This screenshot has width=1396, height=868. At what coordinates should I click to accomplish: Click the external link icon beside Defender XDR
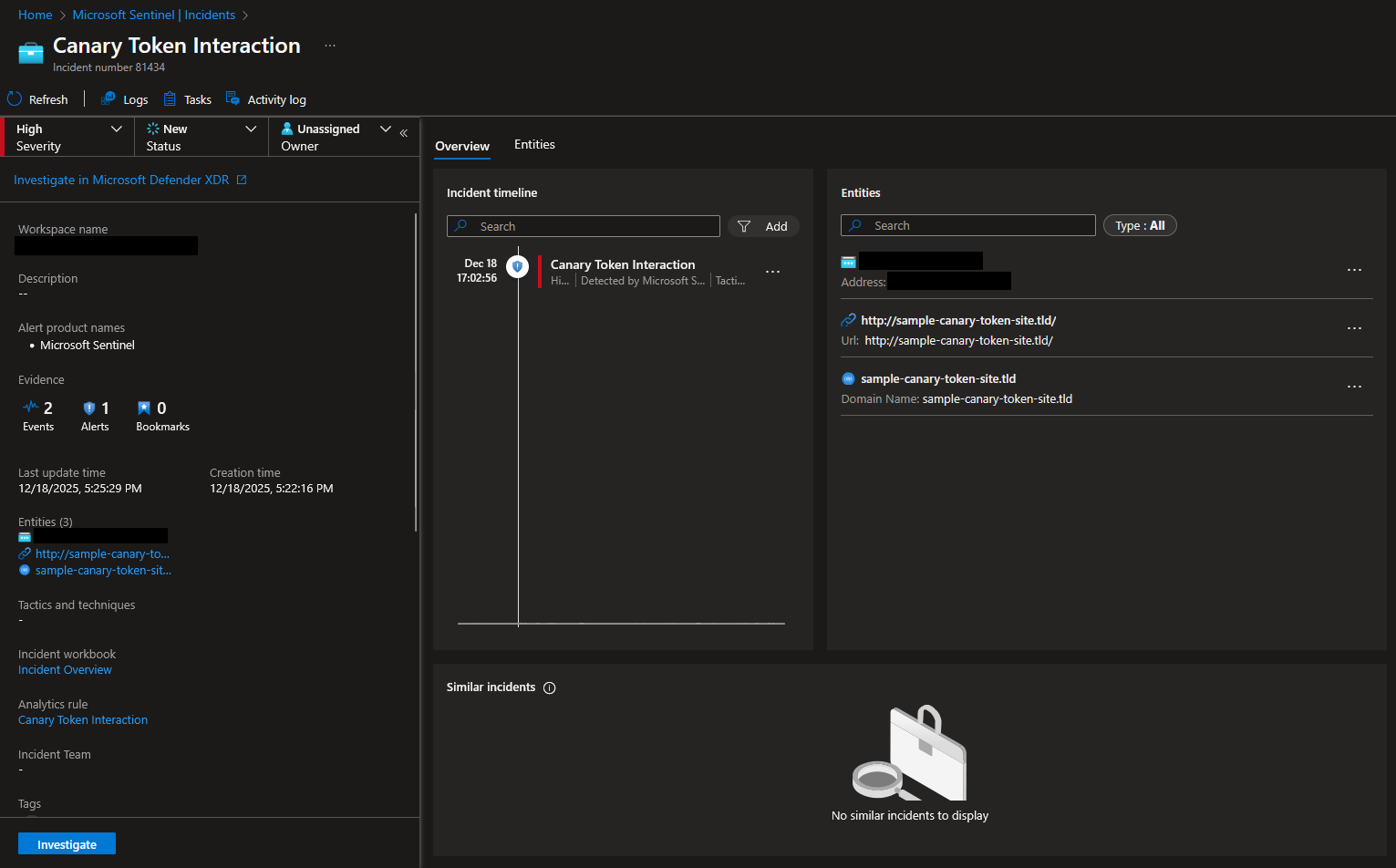tap(242, 180)
